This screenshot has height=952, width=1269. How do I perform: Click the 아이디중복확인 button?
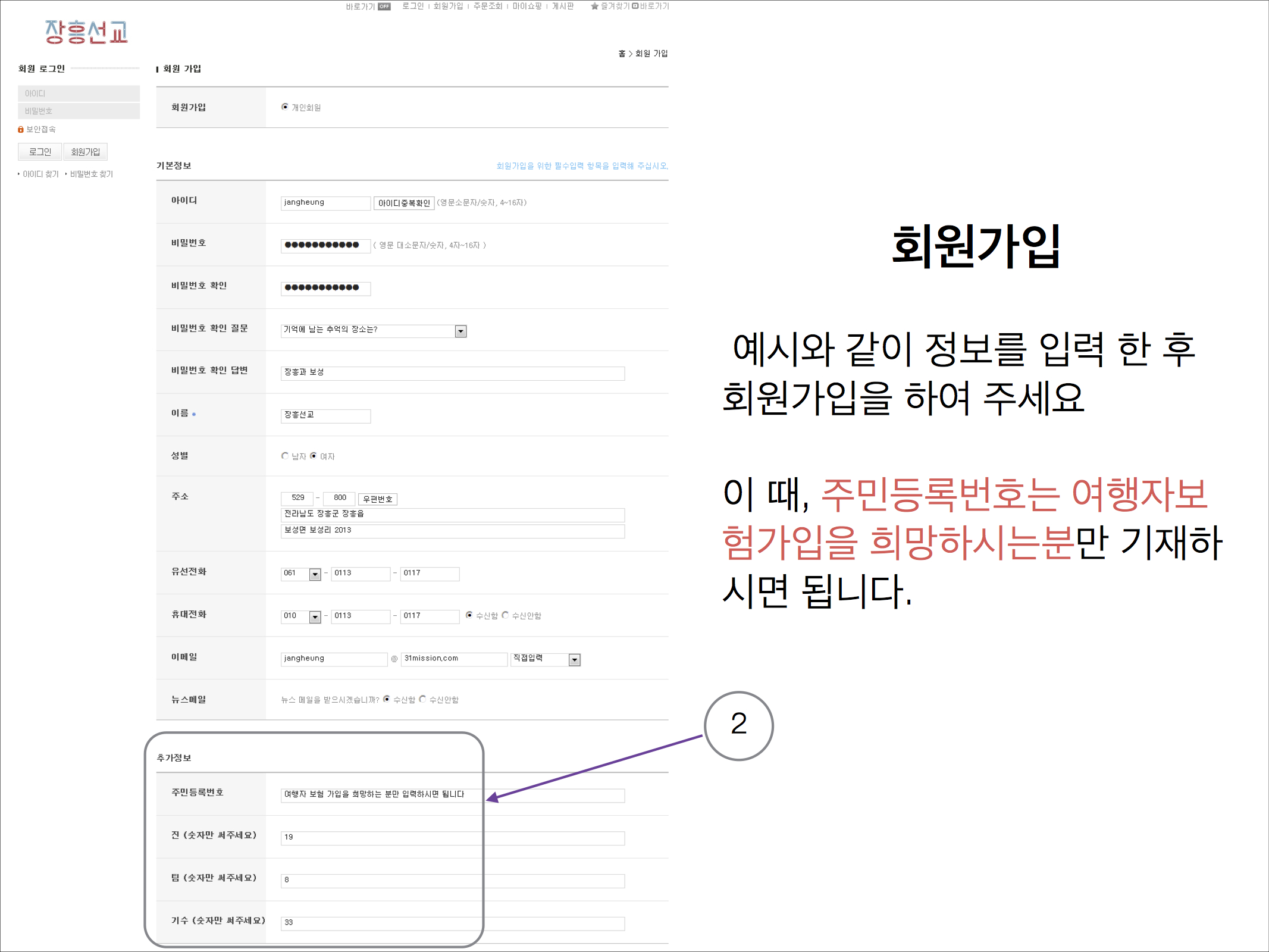404,203
